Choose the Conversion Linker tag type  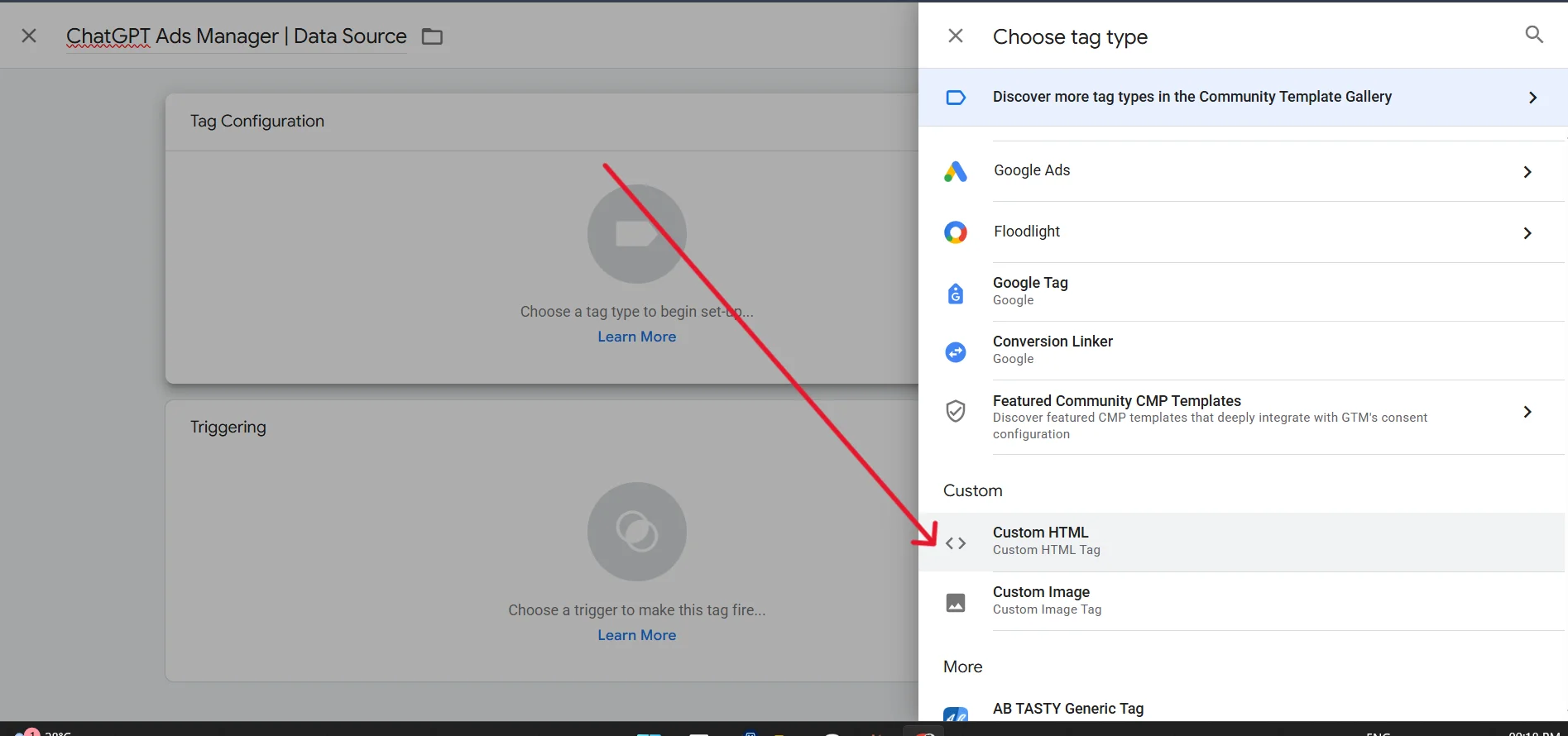pyautogui.click(x=1241, y=351)
